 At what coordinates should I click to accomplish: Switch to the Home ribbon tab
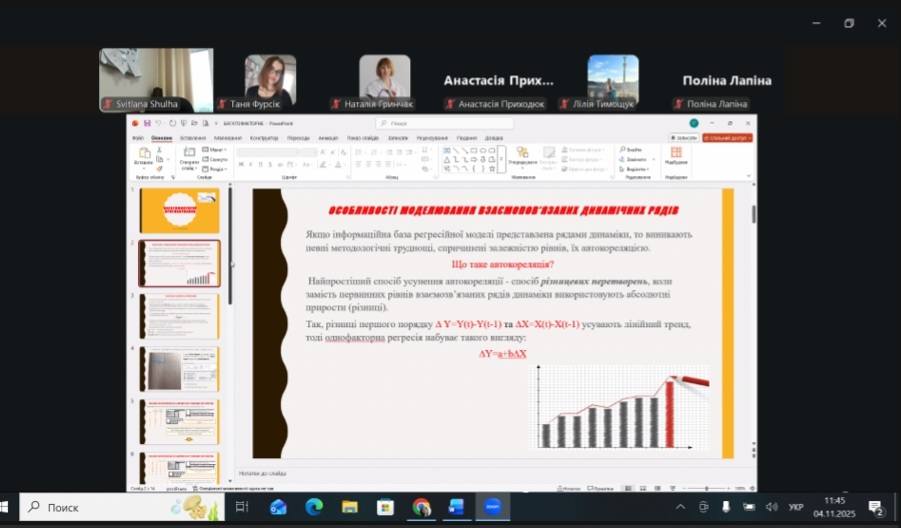pos(161,138)
